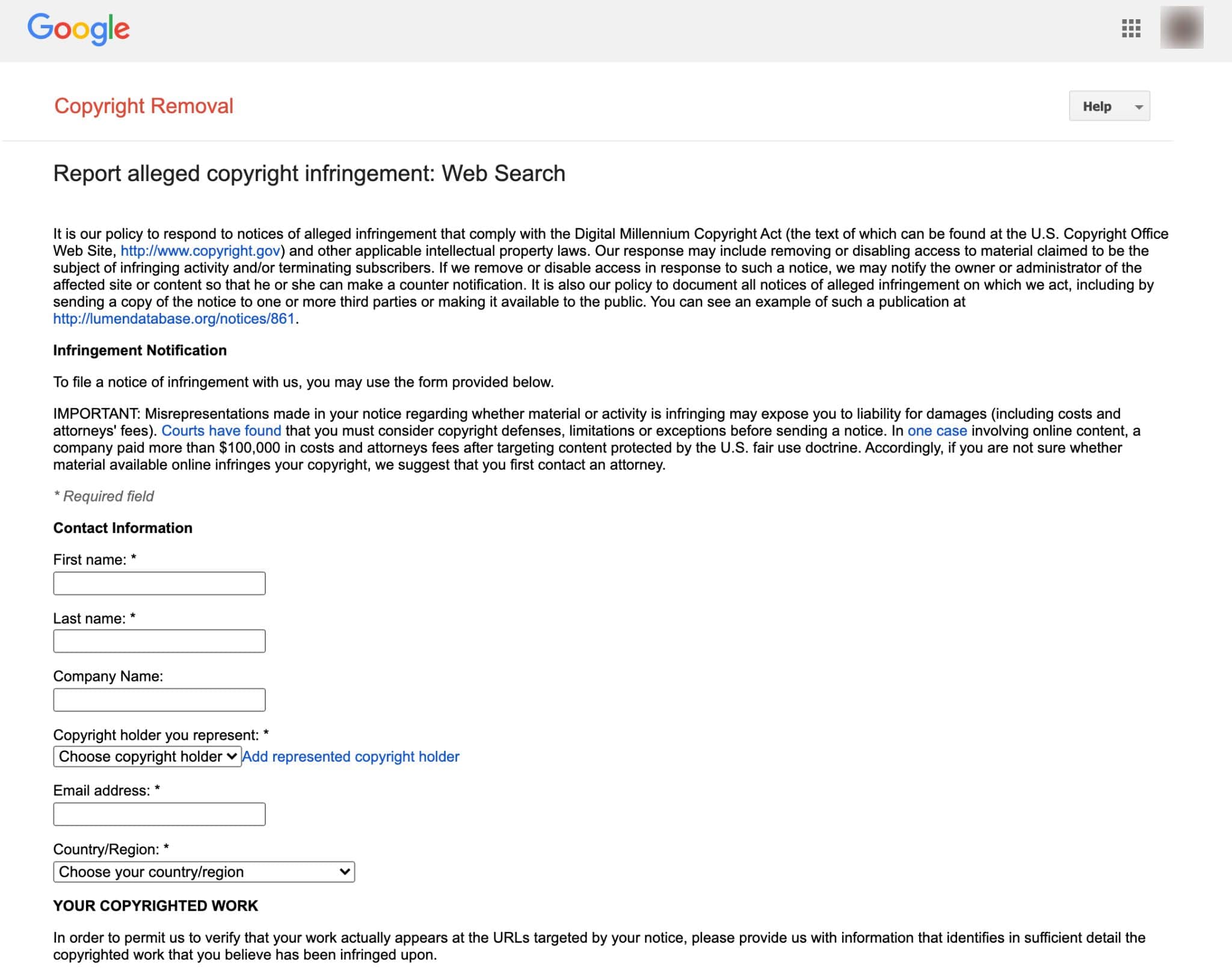Click inside the Last name field
This screenshot has height=980, width=1232.
(159, 641)
